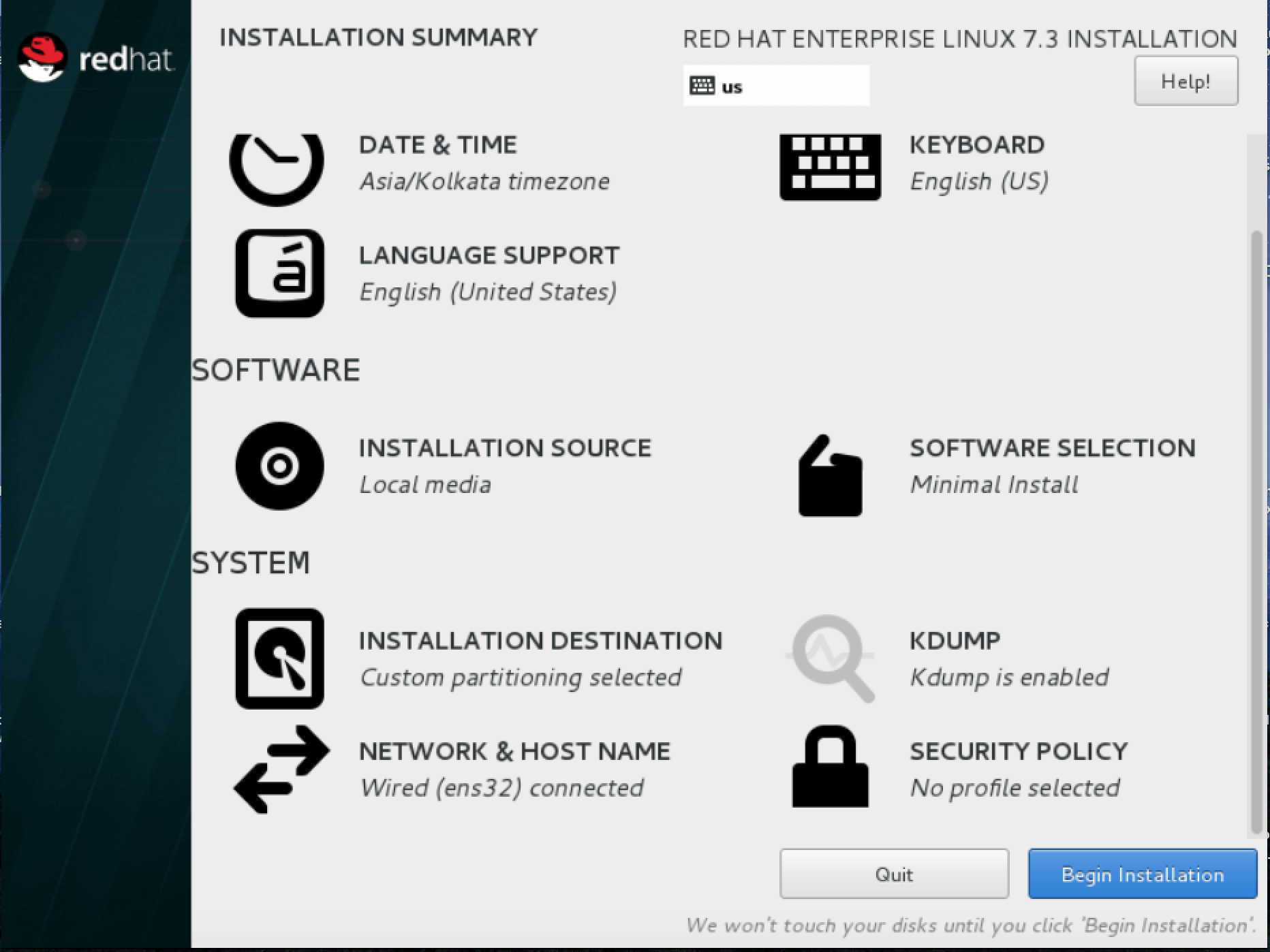
Task: Select the INSTALLATION DESTINATION title text
Action: coord(540,641)
